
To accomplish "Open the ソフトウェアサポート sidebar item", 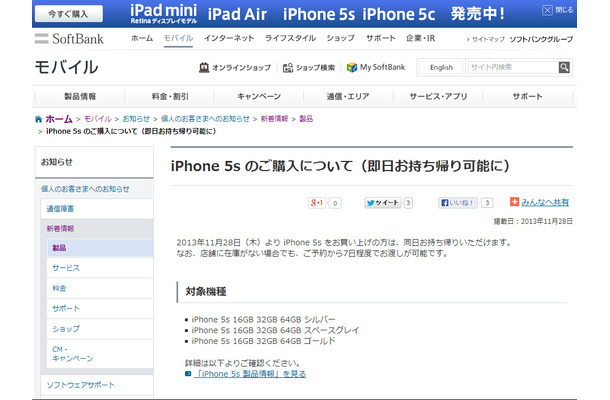I will coord(97,385).
